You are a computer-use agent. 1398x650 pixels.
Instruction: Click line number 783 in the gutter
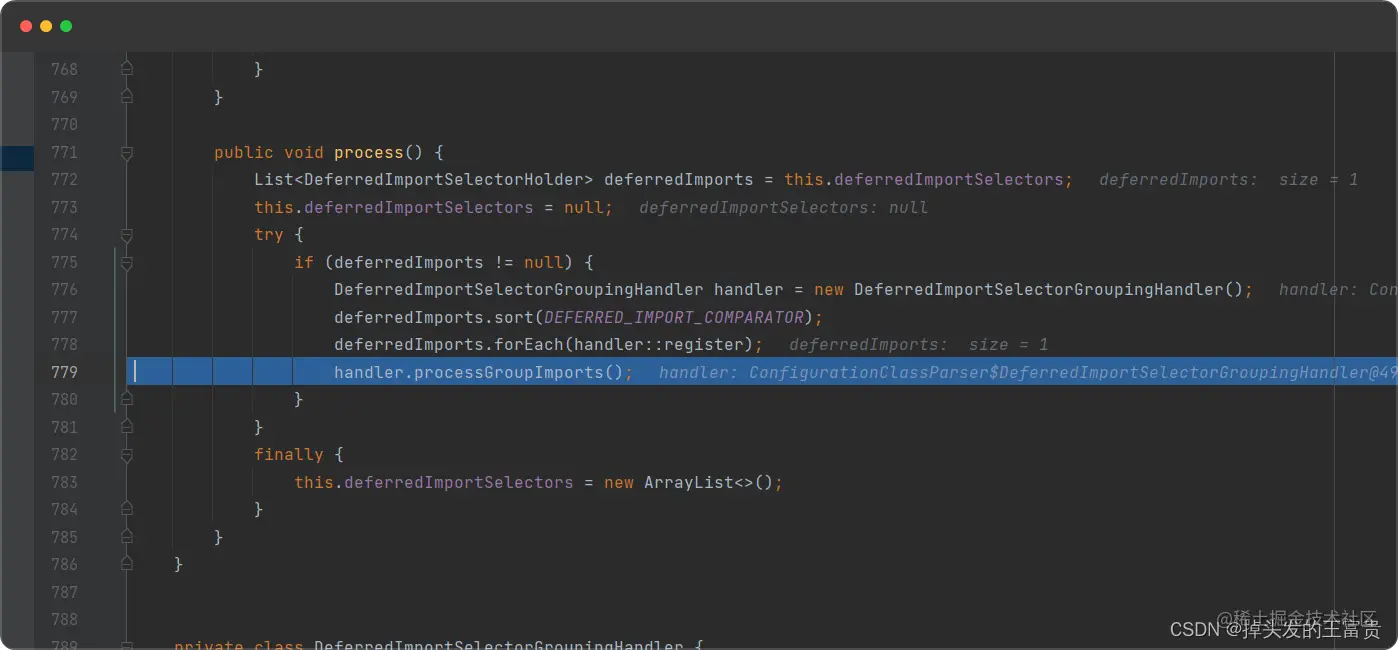coord(64,482)
